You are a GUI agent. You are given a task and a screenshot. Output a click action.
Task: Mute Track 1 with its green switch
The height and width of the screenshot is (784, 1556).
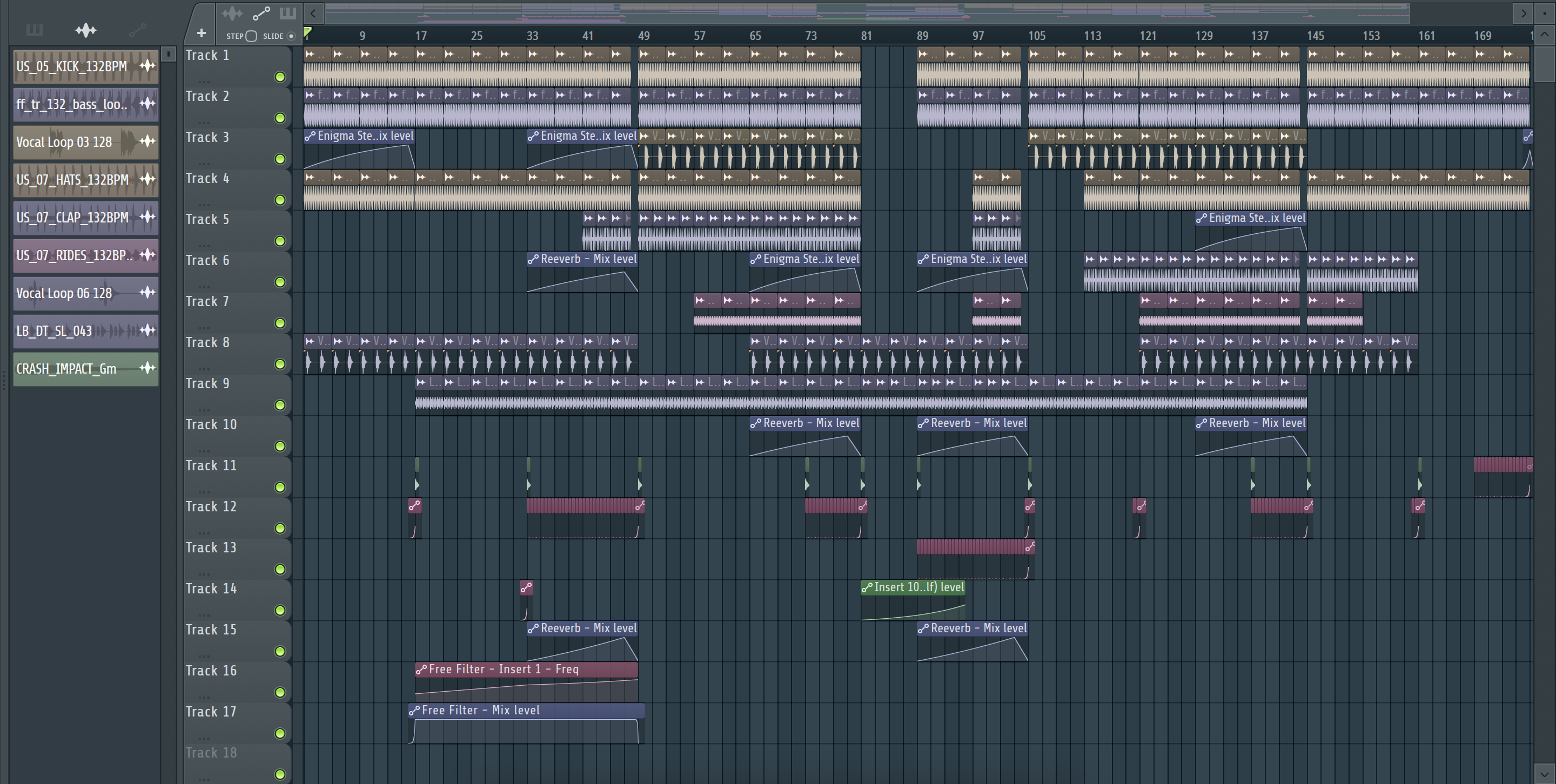point(280,77)
